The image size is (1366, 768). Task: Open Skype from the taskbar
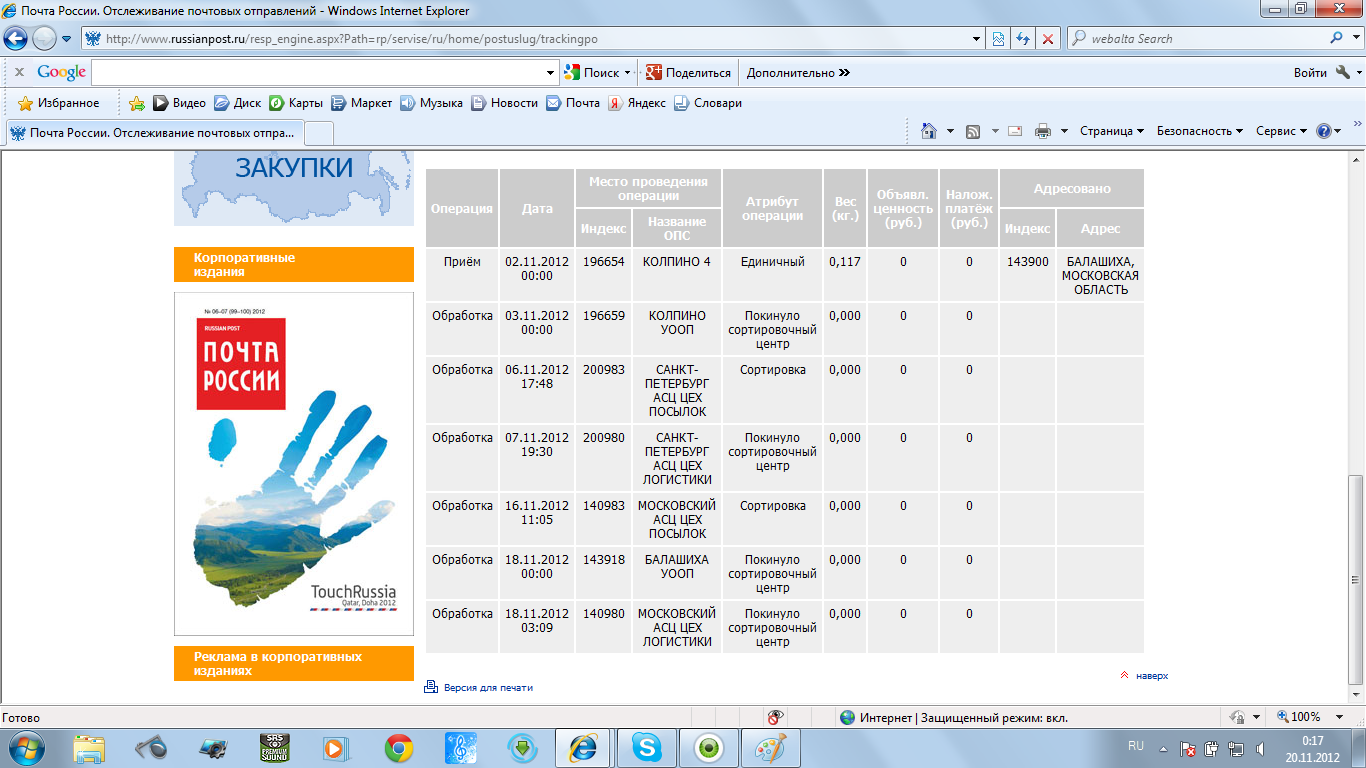click(x=647, y=748)
